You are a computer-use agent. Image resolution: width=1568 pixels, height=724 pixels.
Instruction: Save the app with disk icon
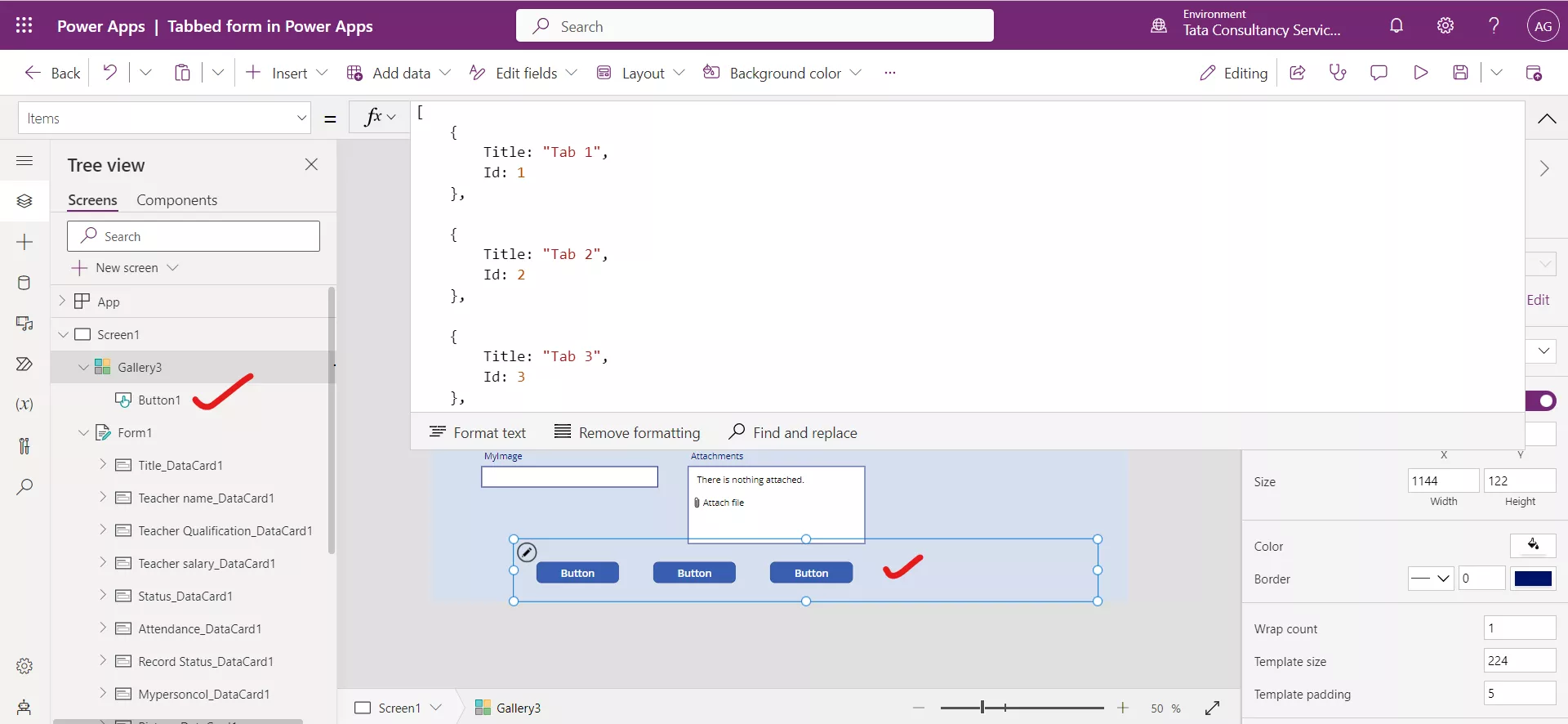click(1461, 73)
